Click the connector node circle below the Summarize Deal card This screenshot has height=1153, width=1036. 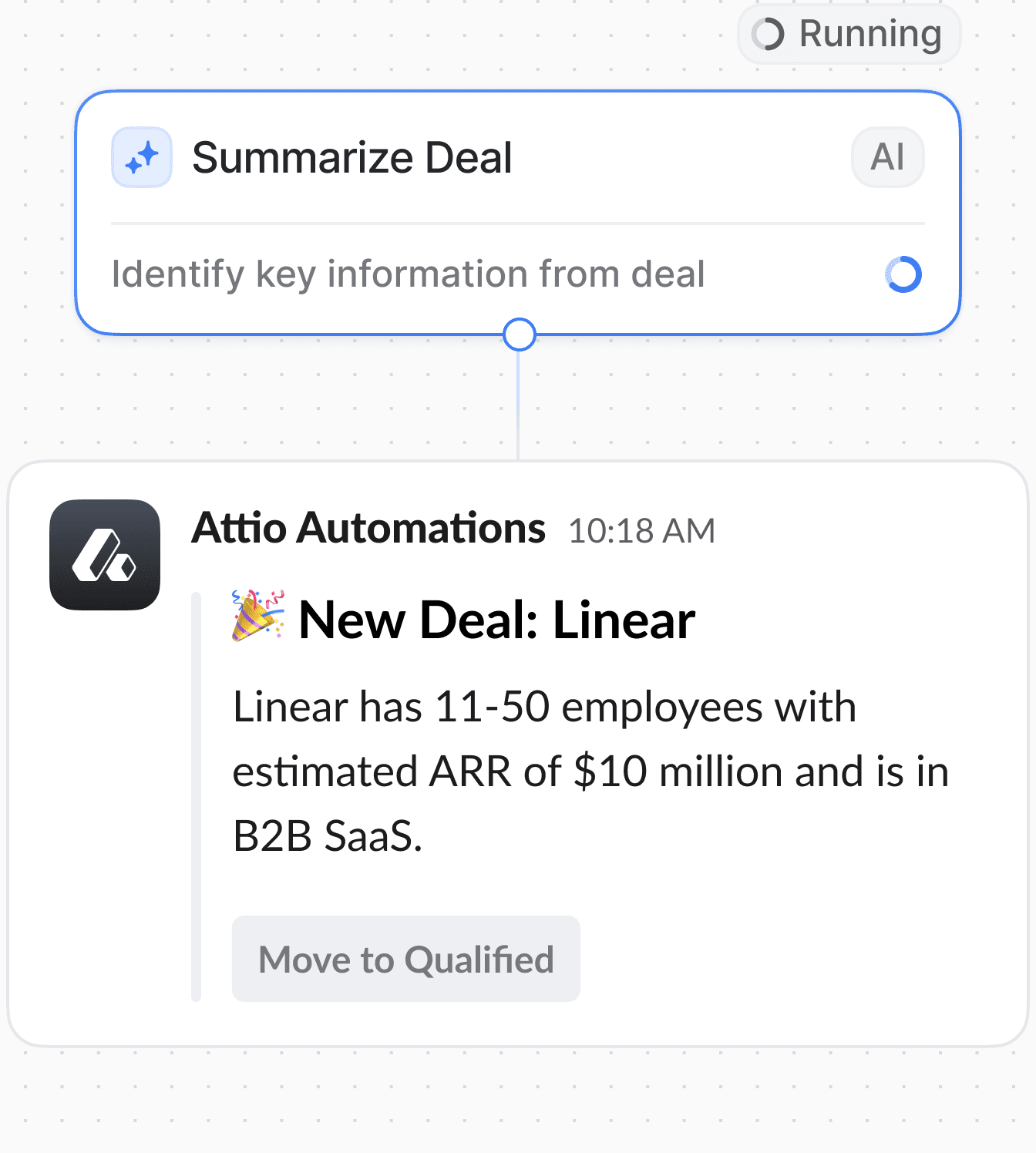tap(519, 334)
